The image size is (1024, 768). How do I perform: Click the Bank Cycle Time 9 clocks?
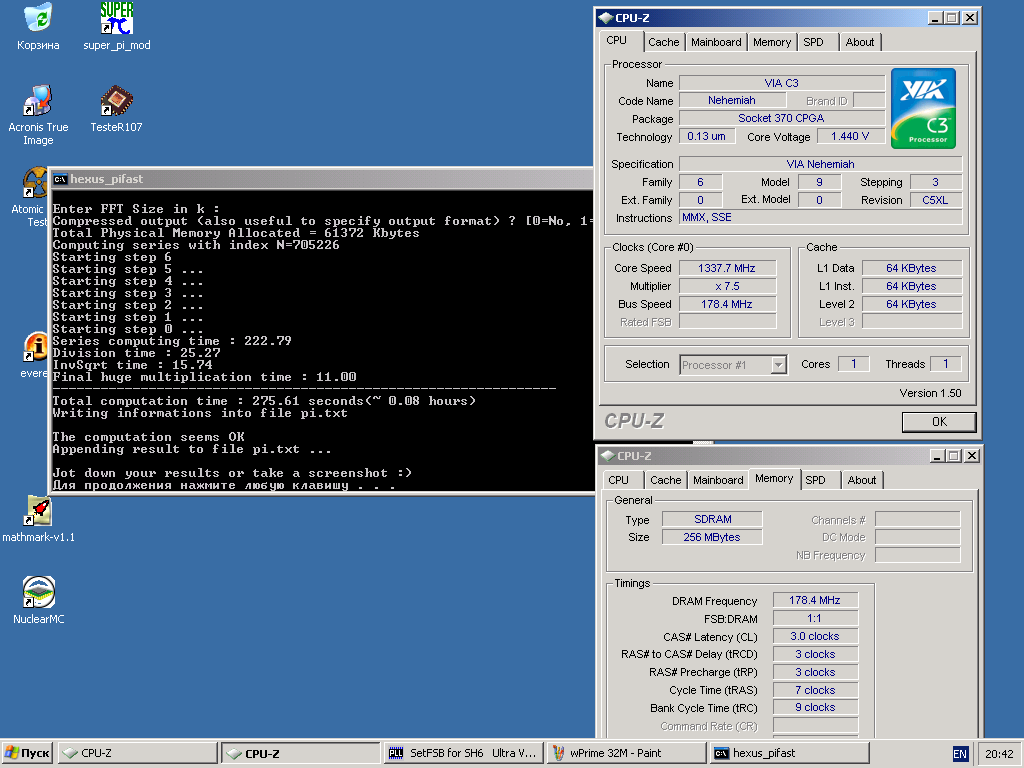(x=815, y=707)
